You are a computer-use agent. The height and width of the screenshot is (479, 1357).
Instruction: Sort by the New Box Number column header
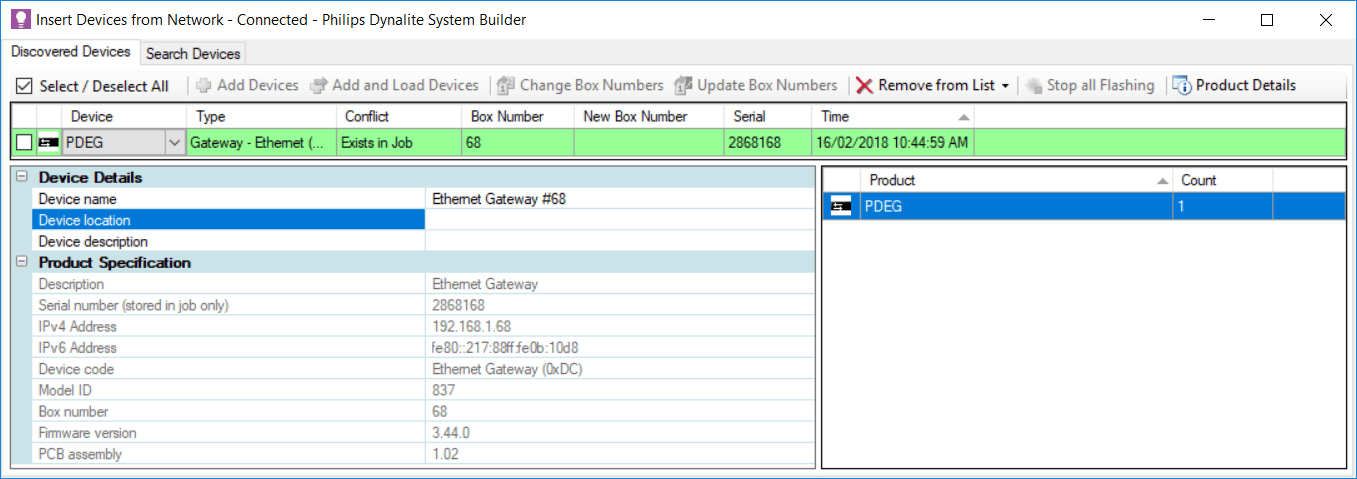[650, 117]
